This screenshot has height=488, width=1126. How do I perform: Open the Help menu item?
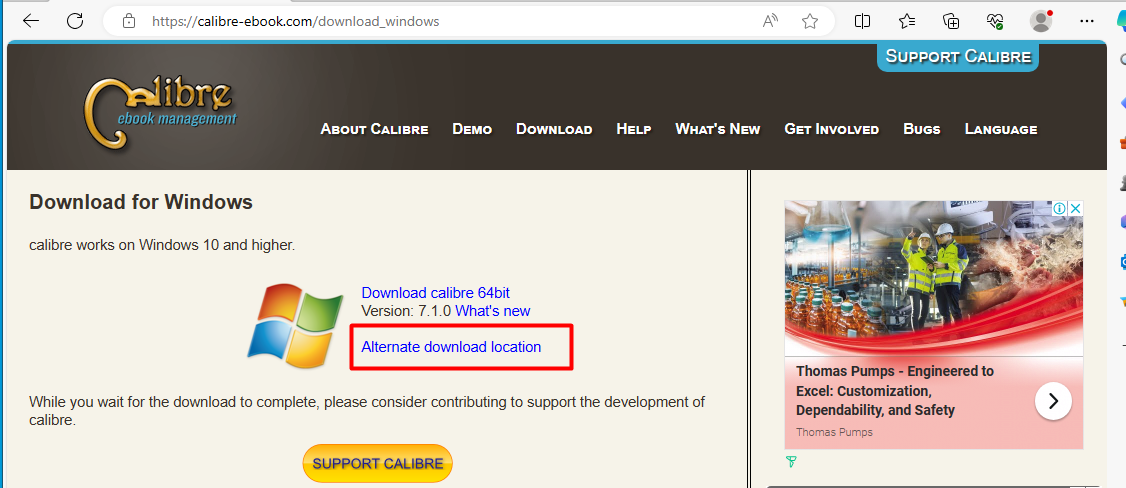click(x=633, y=129)
